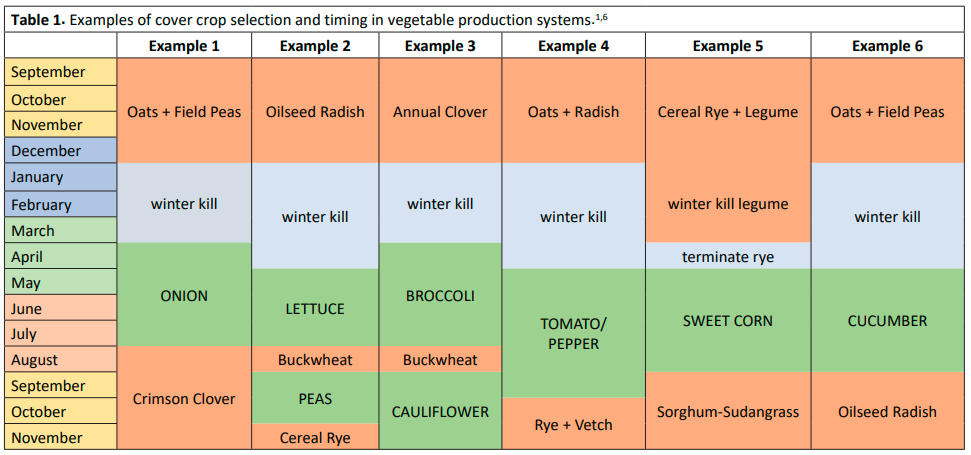Click the Example 1 column header

point(184,46)
